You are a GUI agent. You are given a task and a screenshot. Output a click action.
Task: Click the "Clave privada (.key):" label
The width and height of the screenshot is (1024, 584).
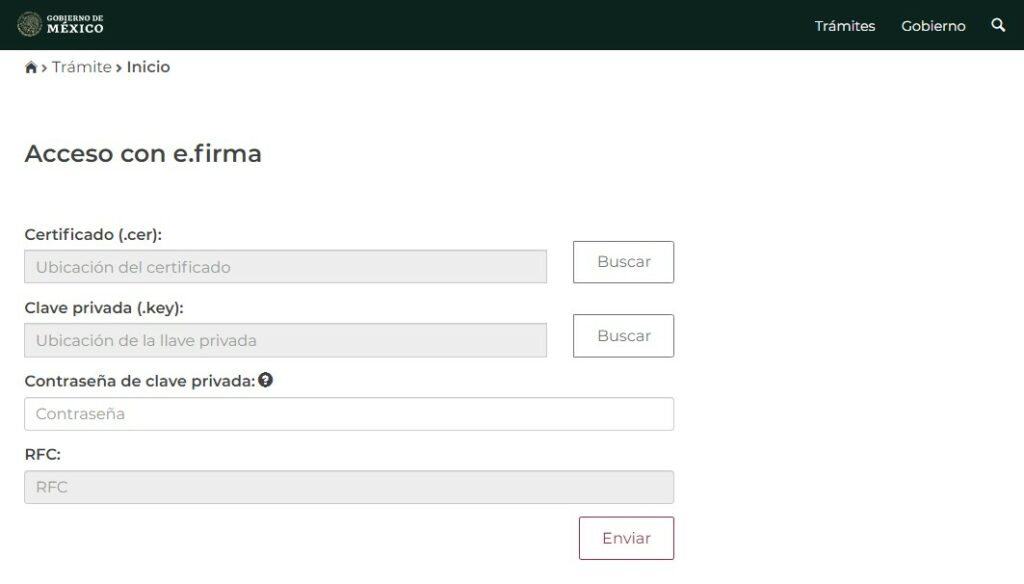click(x=104, y=308)
